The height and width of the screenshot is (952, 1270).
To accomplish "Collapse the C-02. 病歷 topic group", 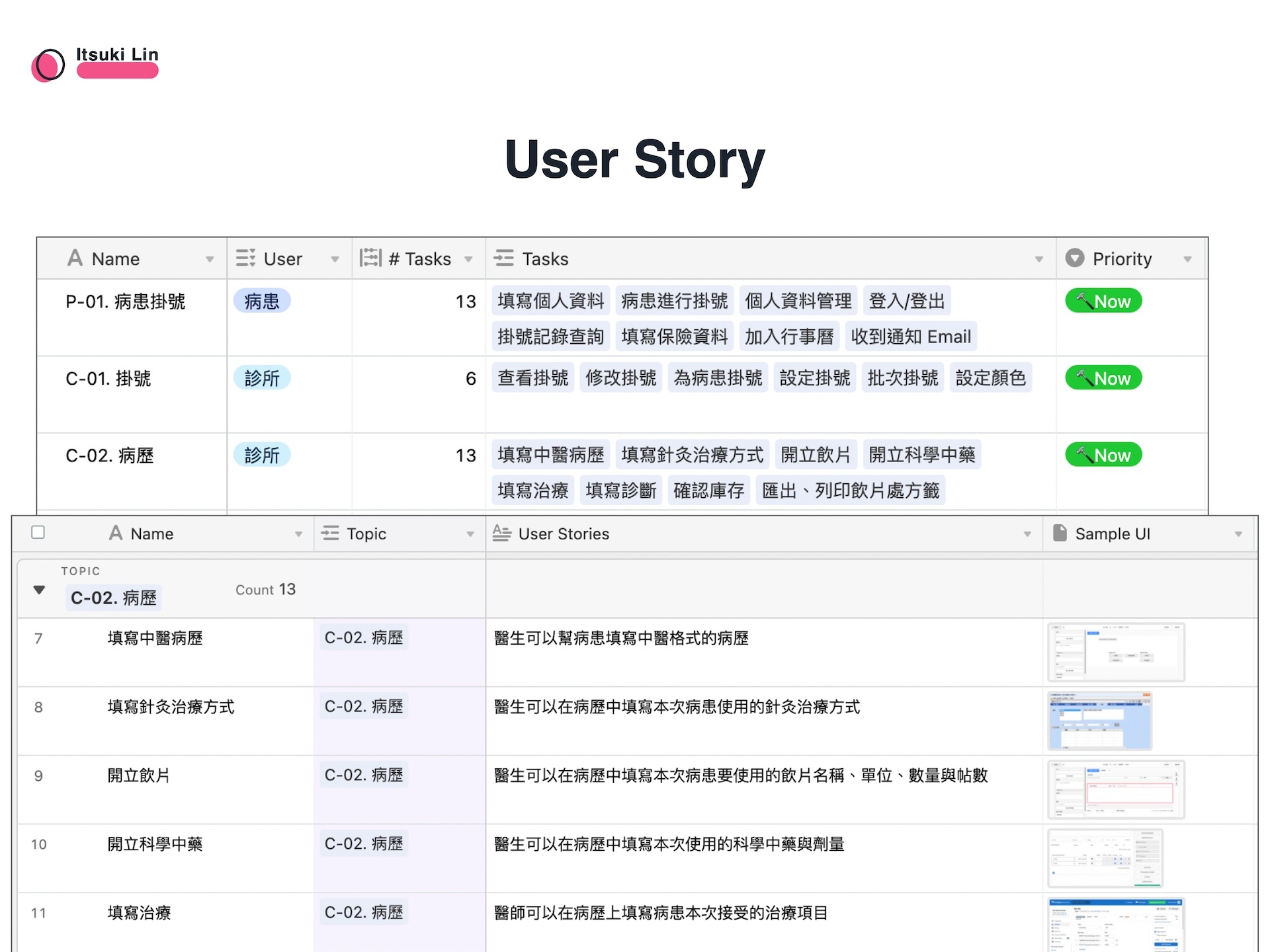I will (x=39, y=590).
